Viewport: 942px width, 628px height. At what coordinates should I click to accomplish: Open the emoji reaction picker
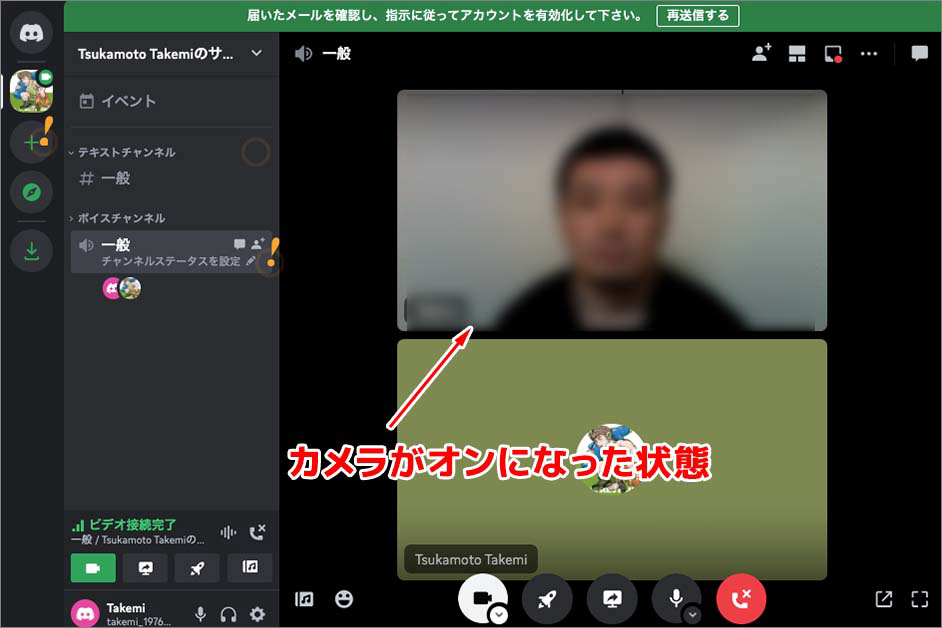pyautogui.click(x=344, y=599)
